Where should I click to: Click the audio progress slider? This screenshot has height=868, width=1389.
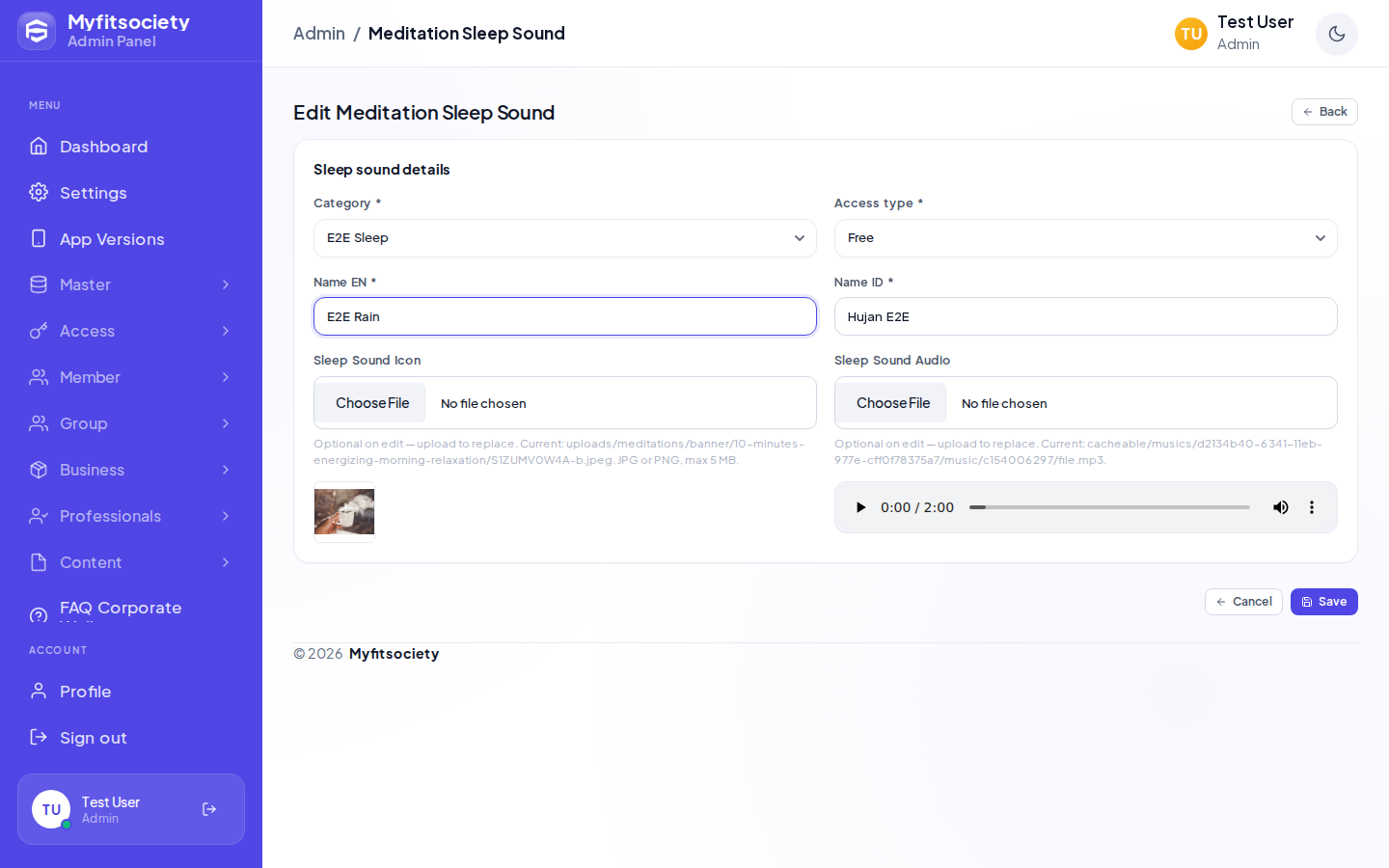1109,507
